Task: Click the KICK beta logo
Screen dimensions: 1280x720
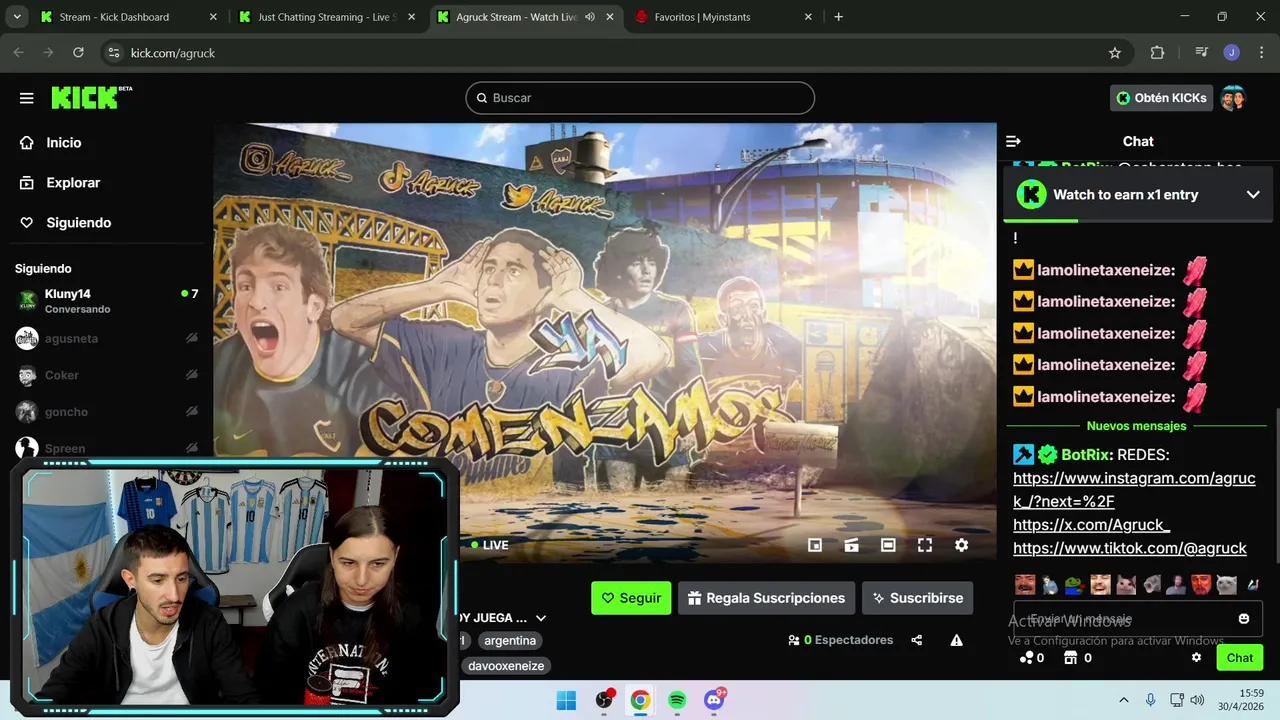Action: (91, 97)
